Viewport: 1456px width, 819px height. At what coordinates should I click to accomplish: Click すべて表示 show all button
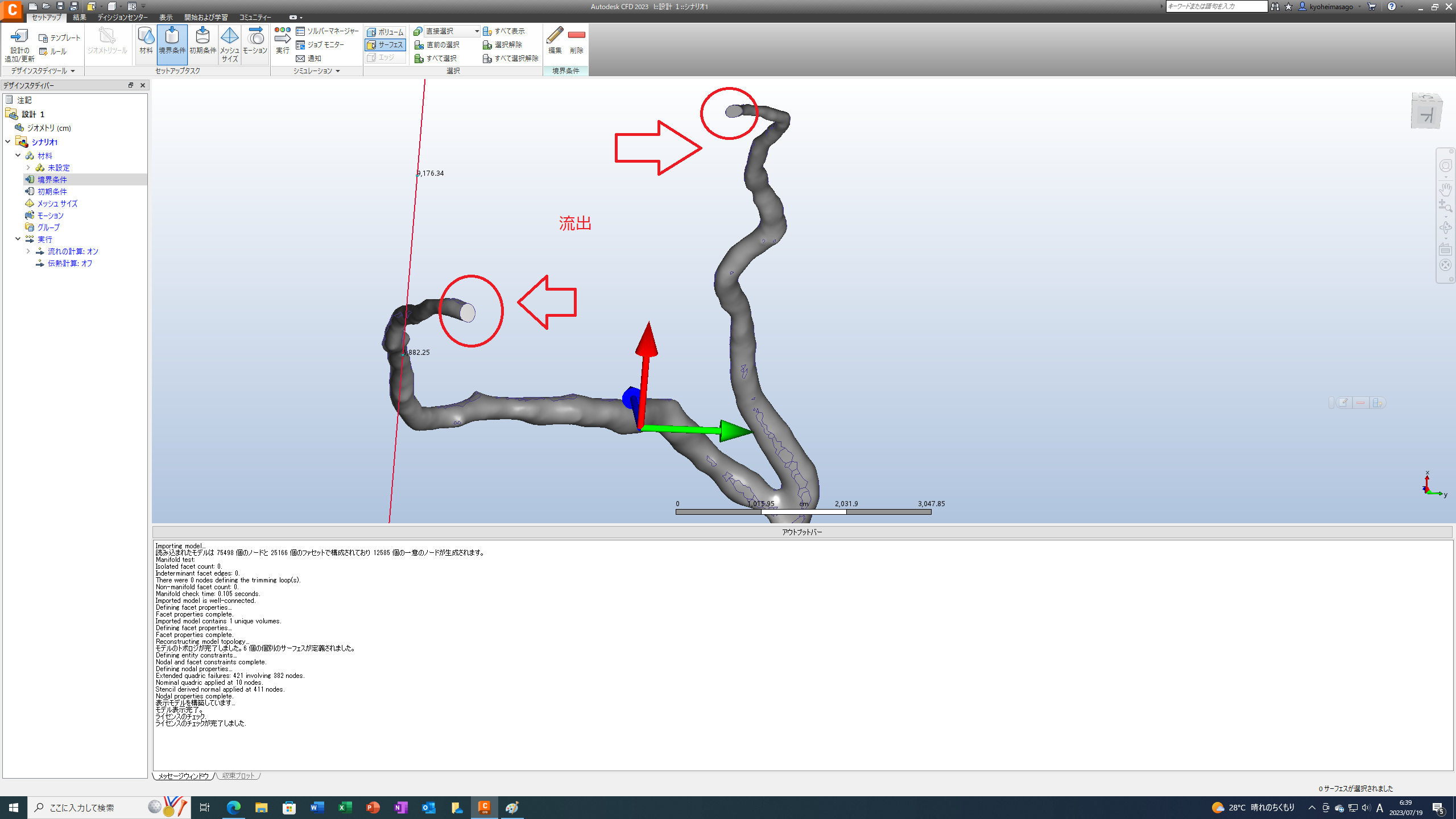[504, 31]
